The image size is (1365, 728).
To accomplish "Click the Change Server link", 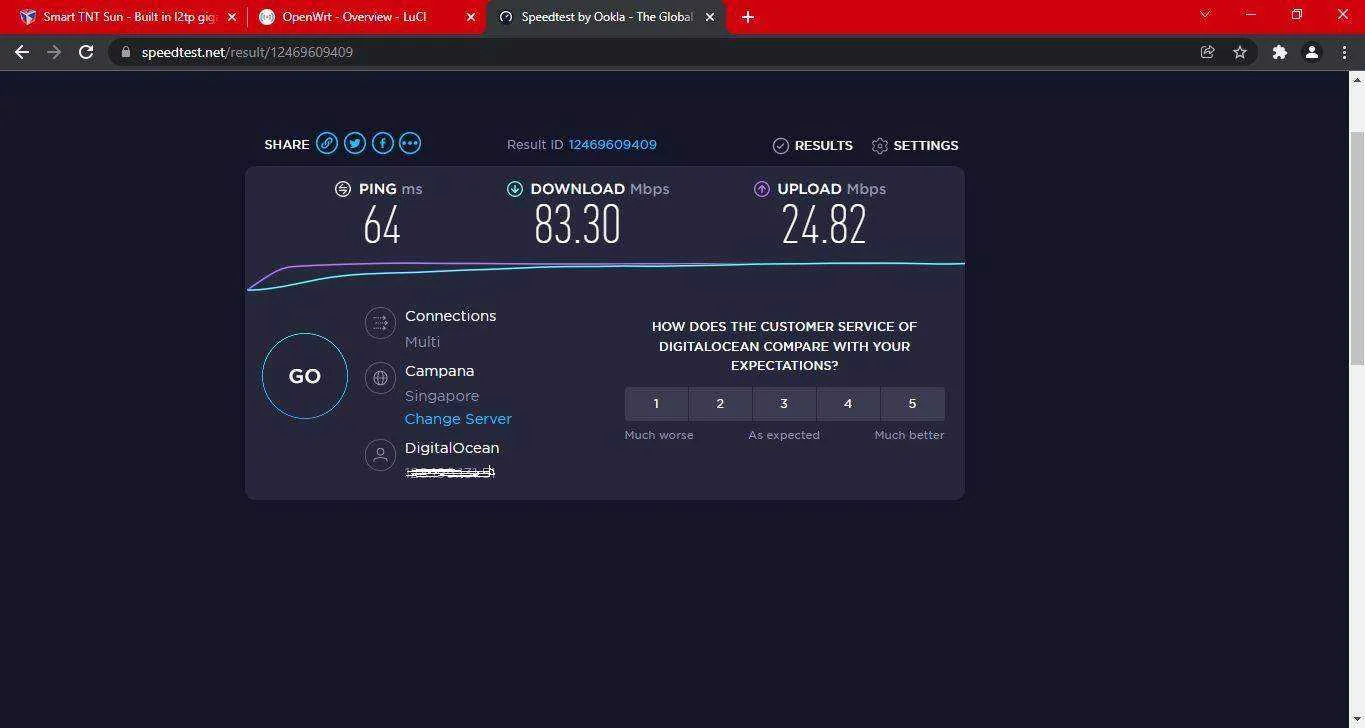I will pos(458,419).
